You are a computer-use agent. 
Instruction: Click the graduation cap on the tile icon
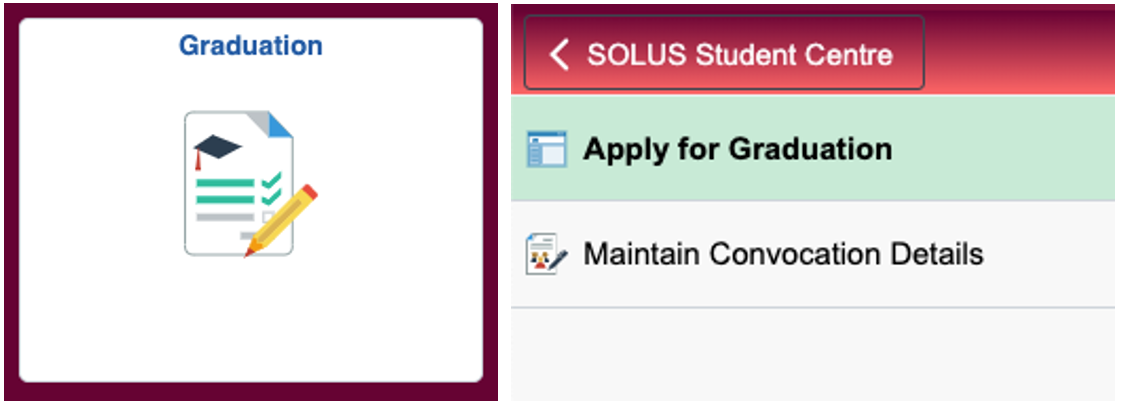coord(217,148)
